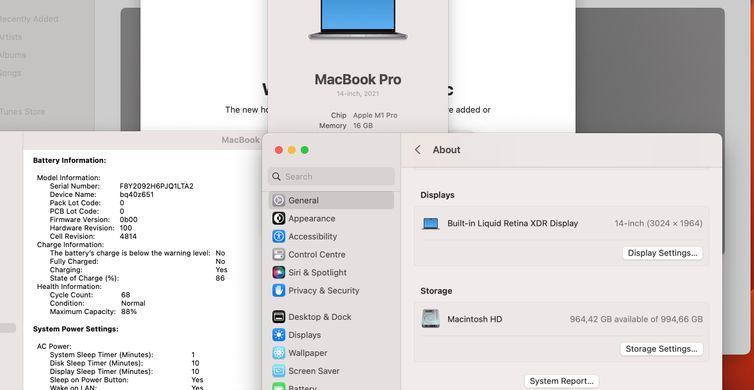The image size is (754, 390).
Task: Click Display Sleep Timer (Minutes) row
Action: click(x=125, y=372)
